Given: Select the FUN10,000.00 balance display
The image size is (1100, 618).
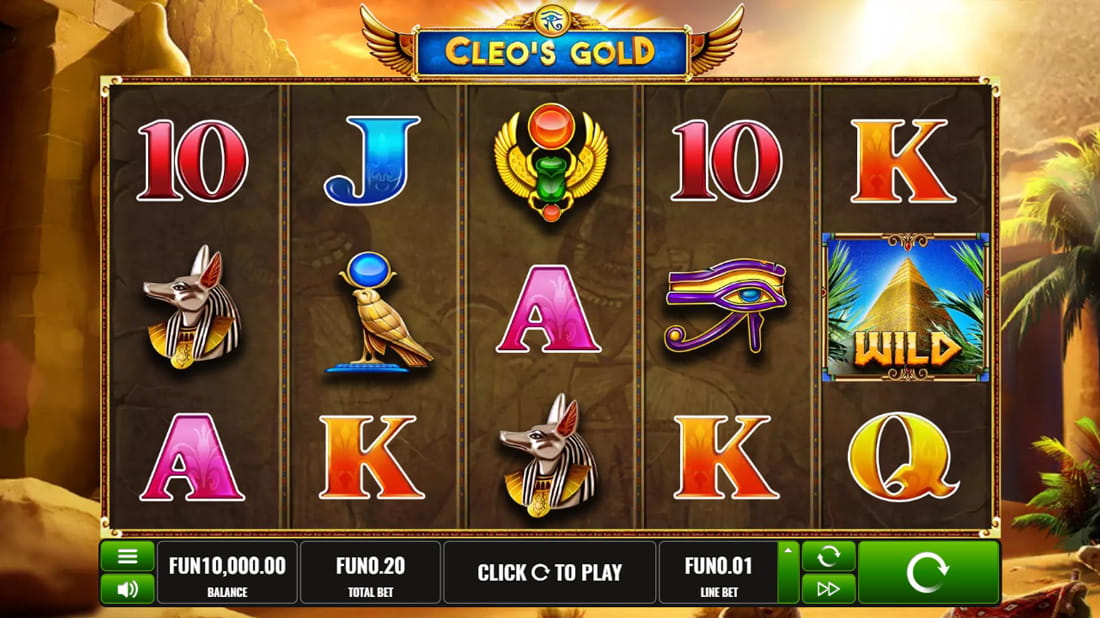Looking at the screenshot, I should click(227, 572).
